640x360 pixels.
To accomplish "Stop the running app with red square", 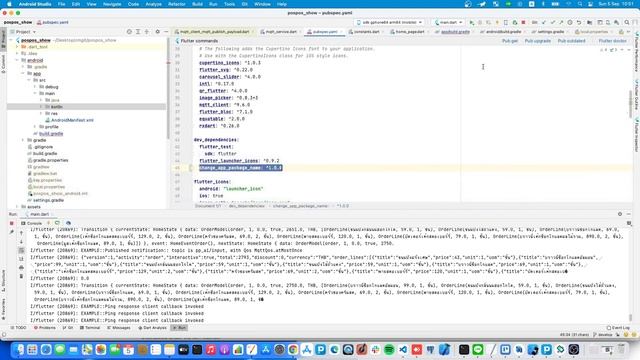I will pos(523,22).
